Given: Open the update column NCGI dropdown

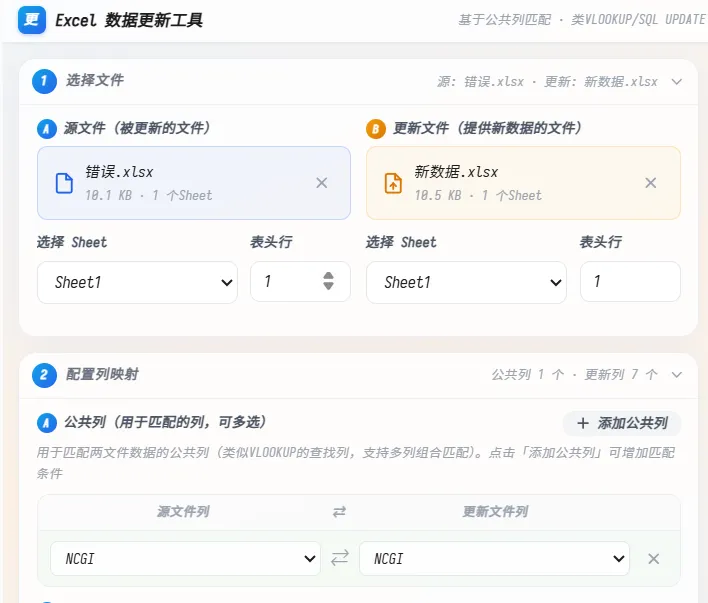Looking at the screenshot, I should 494,559.
